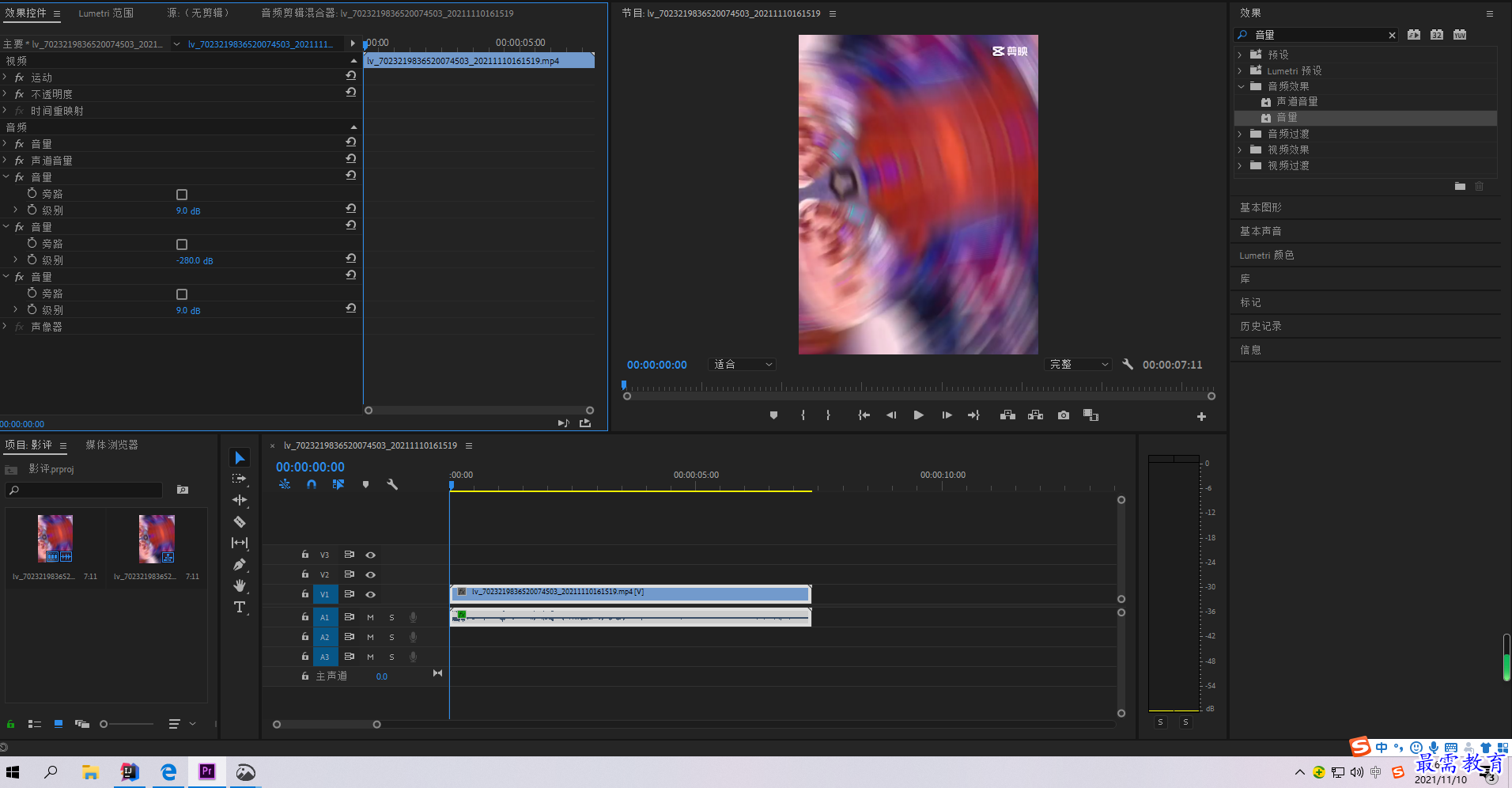Open the 音频剪辑混合器 tab

[387, 13]
